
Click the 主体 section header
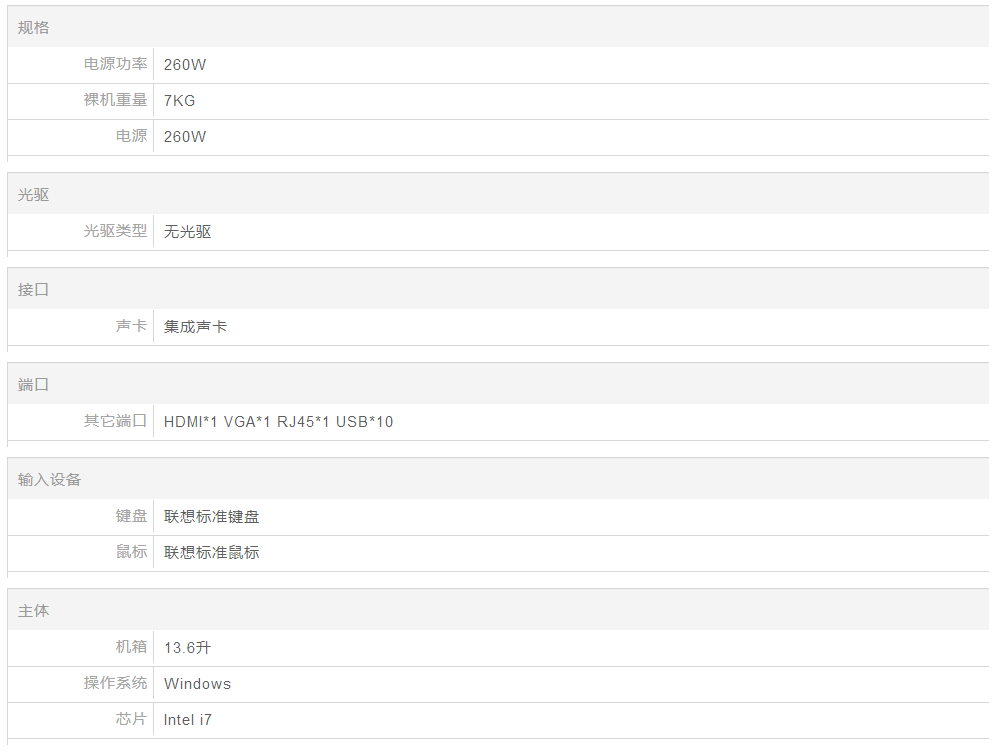pyautogui.click(x=33, y=611)
